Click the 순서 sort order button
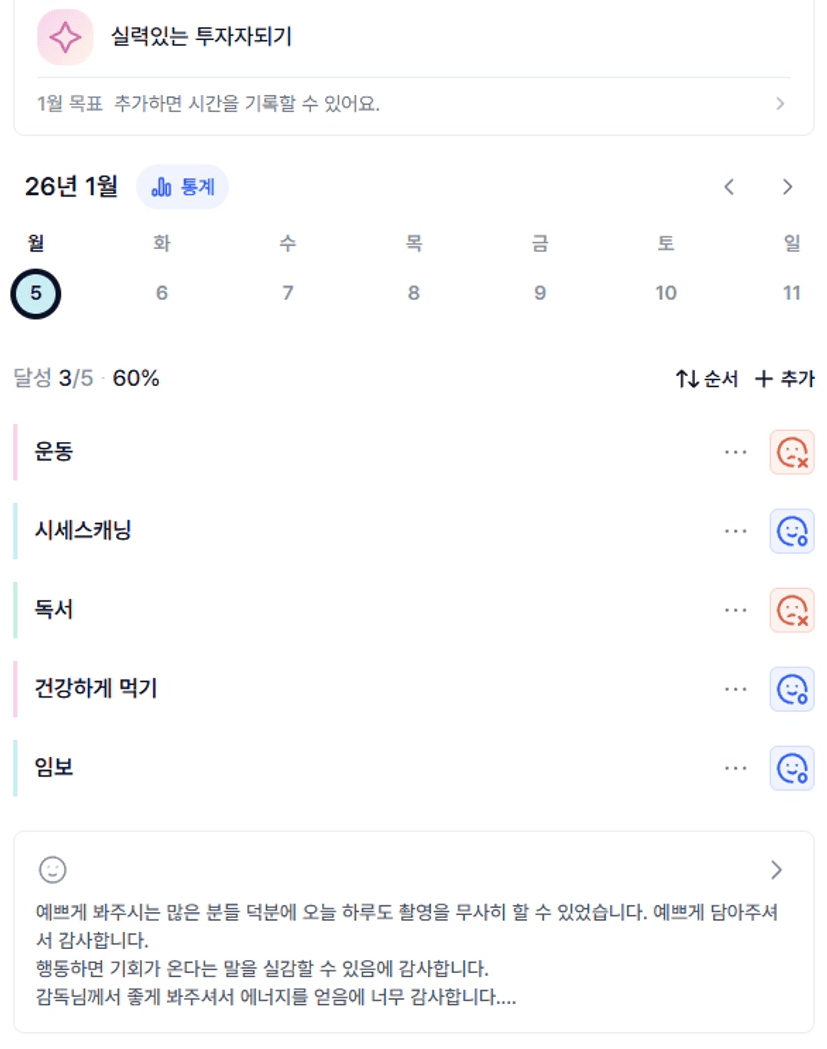Viewport: 827px width, 1049px height. tap(707, 379)
